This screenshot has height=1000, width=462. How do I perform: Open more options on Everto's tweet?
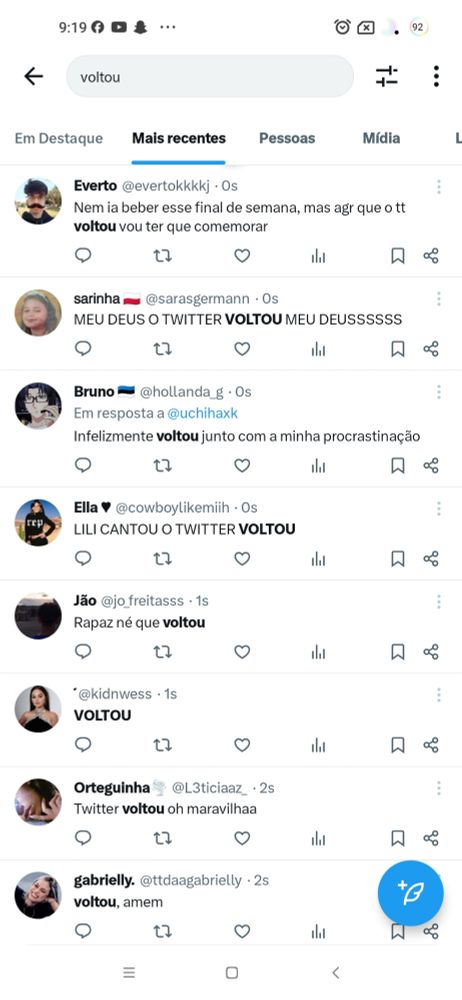click(x=439, y=186)
